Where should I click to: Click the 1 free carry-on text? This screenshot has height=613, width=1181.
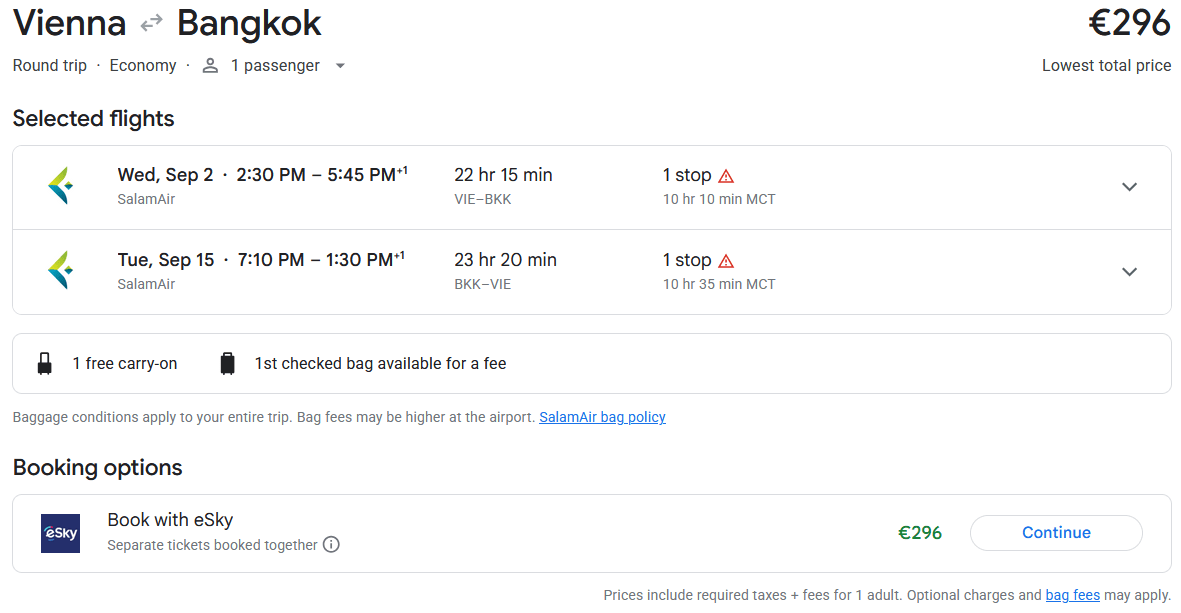(x=125, y=364)
